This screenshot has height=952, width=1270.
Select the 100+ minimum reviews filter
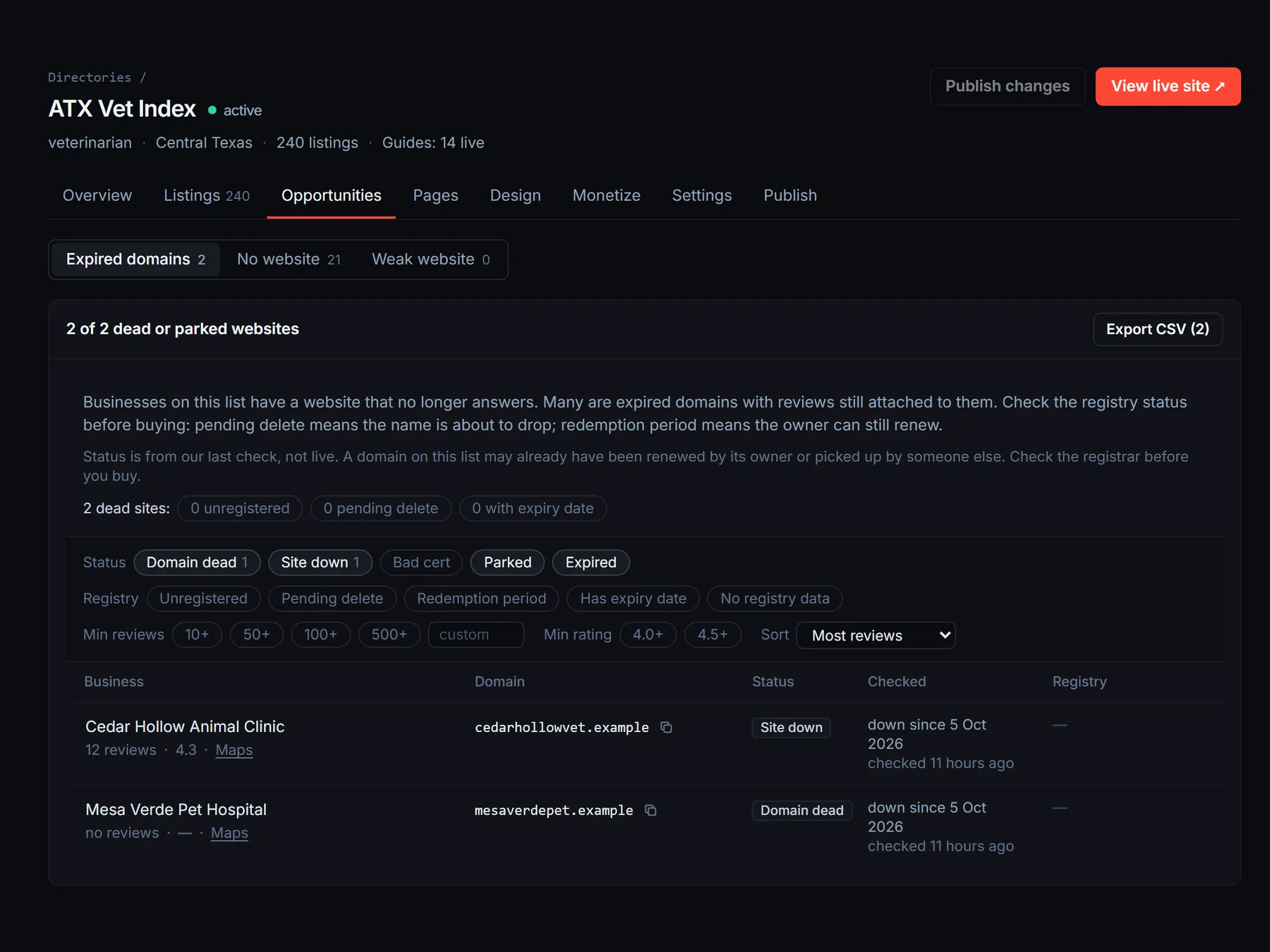(321, 634)
